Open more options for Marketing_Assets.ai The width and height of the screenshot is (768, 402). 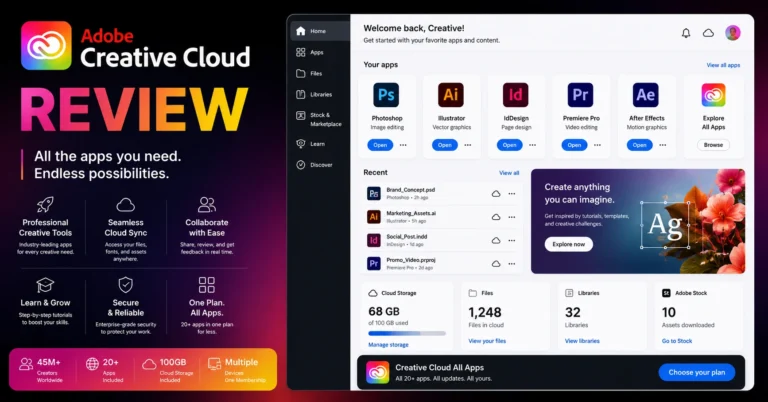click(512, 217)
